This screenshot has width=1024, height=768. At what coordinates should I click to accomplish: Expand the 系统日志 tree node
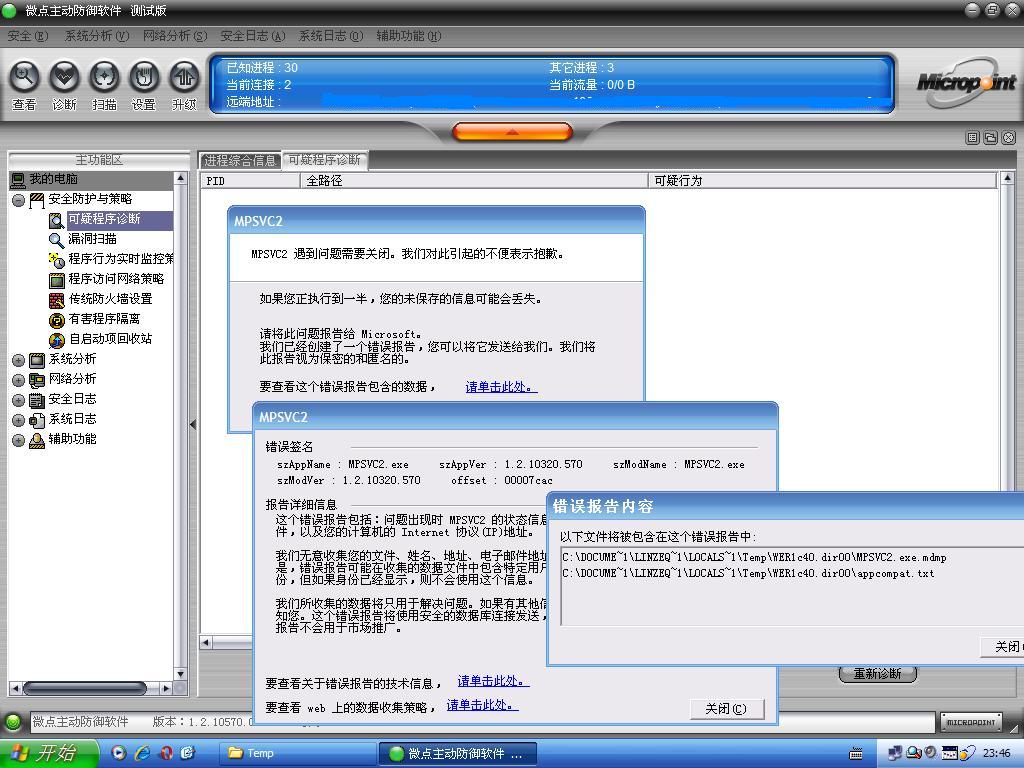point(18,421)
